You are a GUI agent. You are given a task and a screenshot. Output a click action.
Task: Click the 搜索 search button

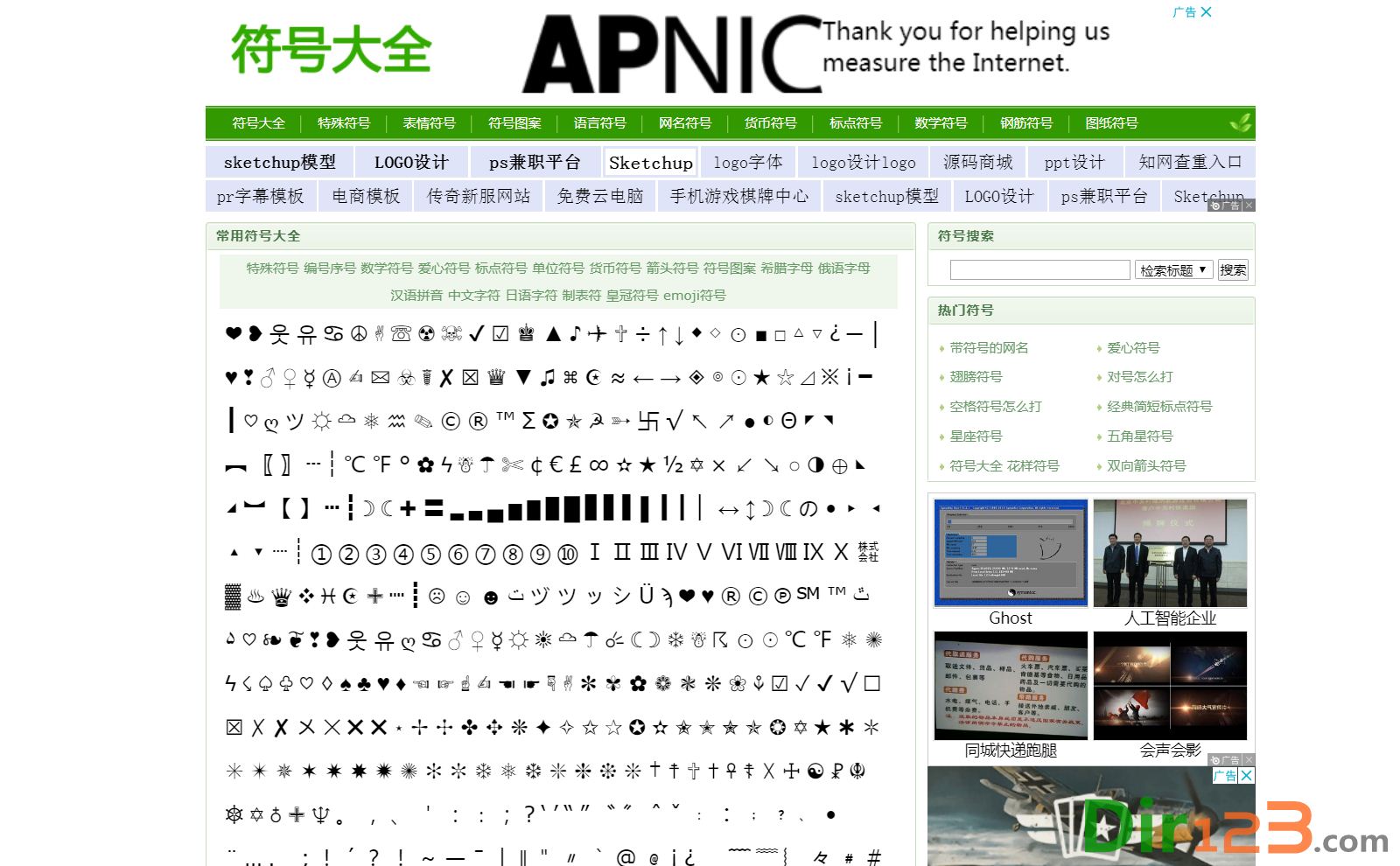tap(1232, 270)
